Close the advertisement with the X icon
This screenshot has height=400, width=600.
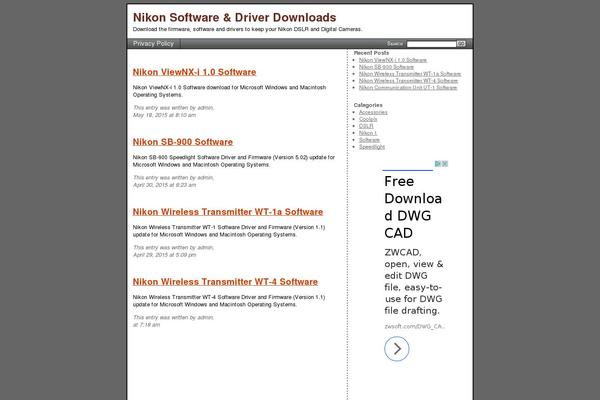point(445,164)
